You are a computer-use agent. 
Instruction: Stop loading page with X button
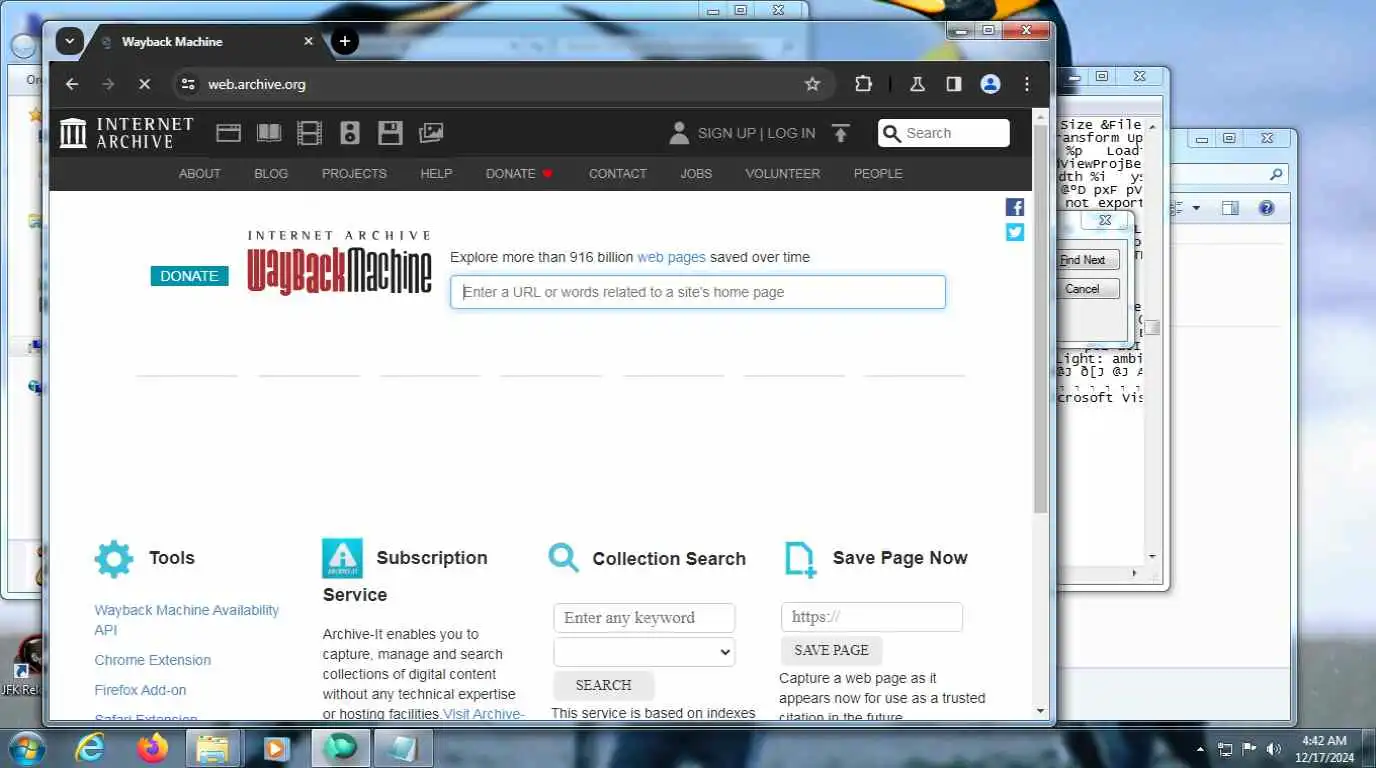click(144, 84)
